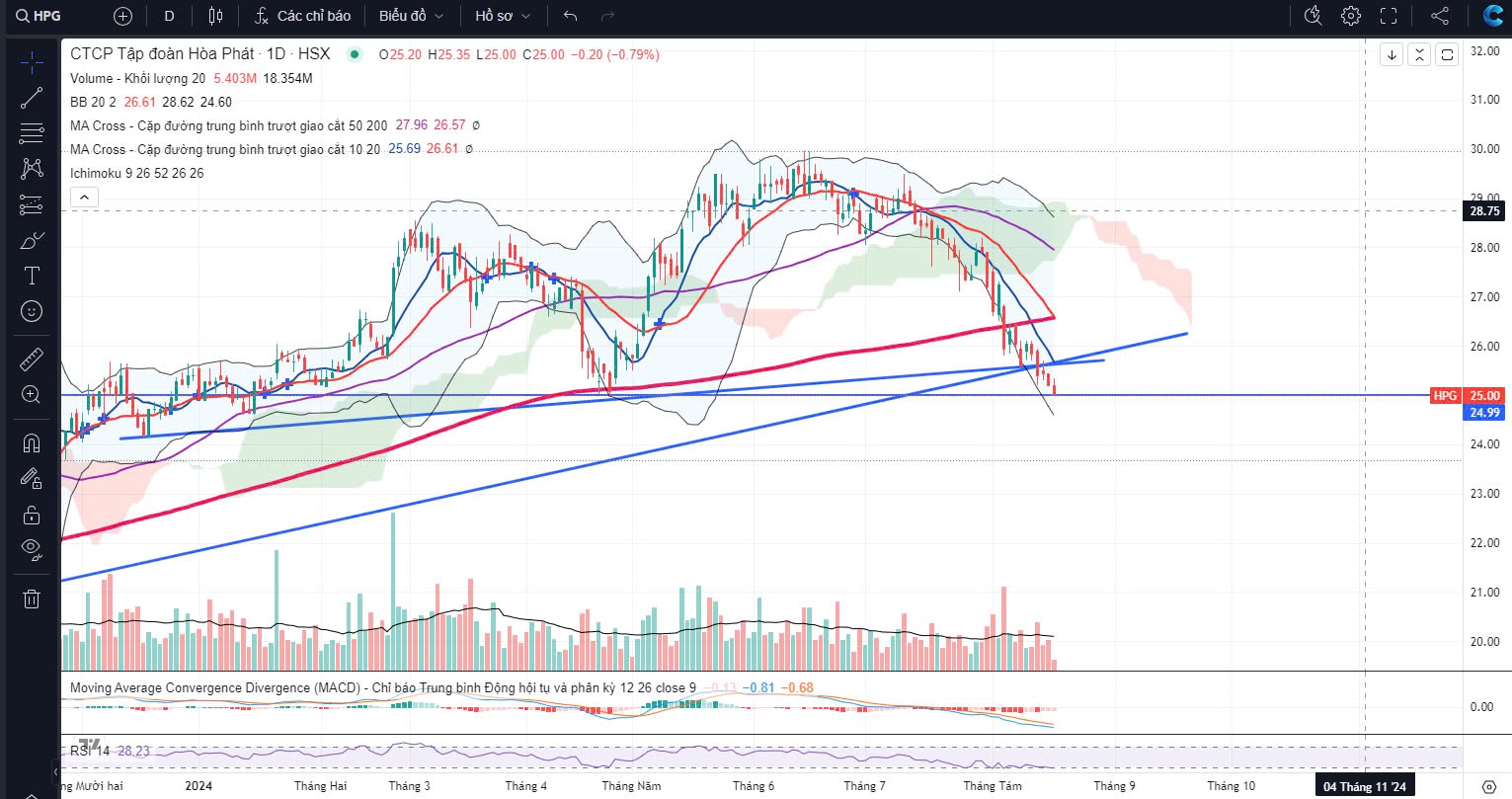1512x799 pixels.
Task: Click the 28.75 price level label
Action: coord(1484,211)
